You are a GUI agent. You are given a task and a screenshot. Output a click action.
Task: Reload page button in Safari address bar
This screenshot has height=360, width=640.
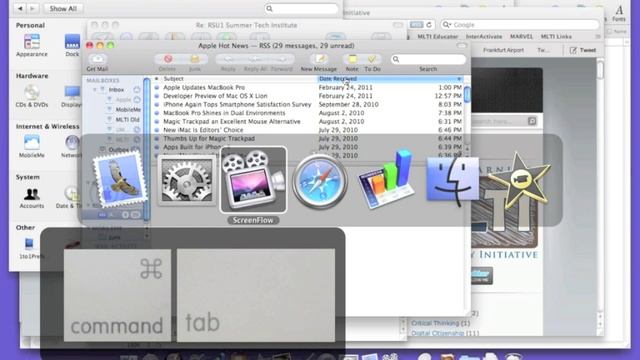click(429, 25)
